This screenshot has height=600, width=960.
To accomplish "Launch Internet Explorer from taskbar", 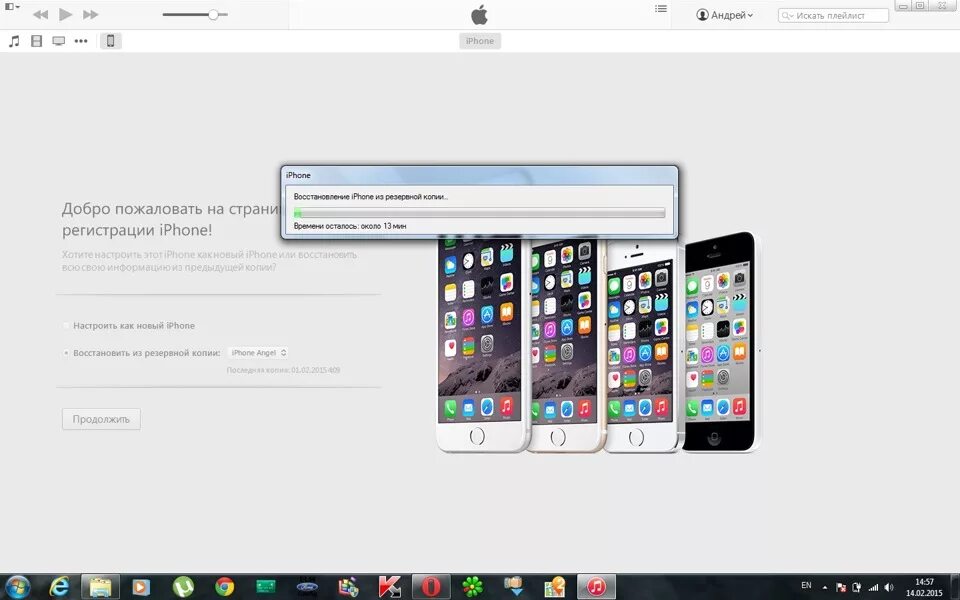I will (x=59, y=587).
